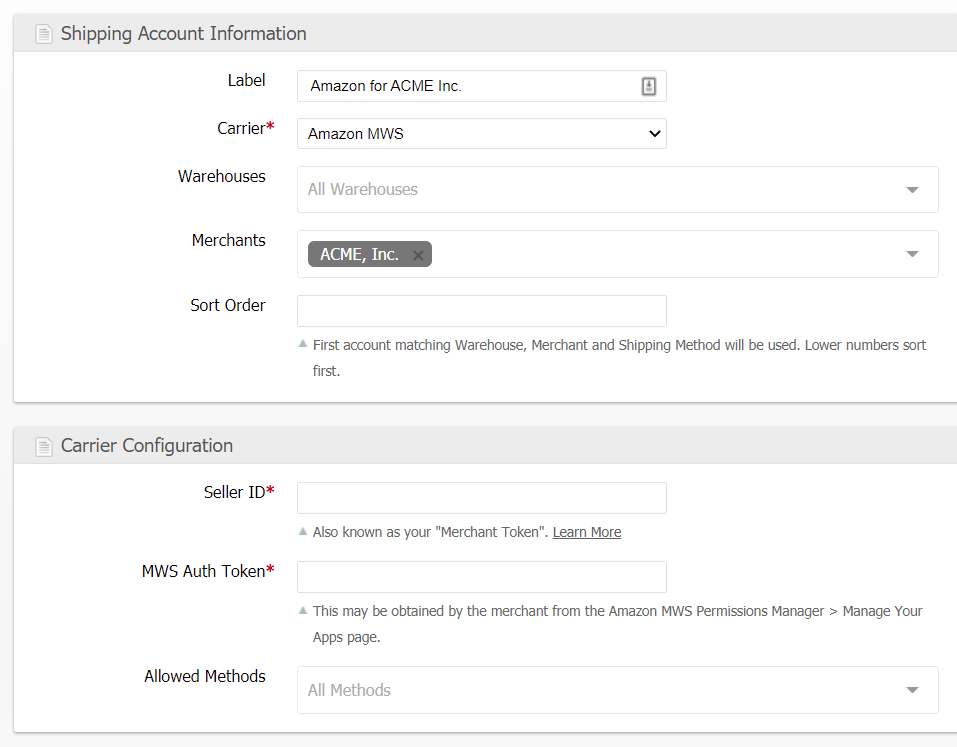Click the All Methods placeholder text
This screenshot has height=747, width=957.
click(349, 690)
